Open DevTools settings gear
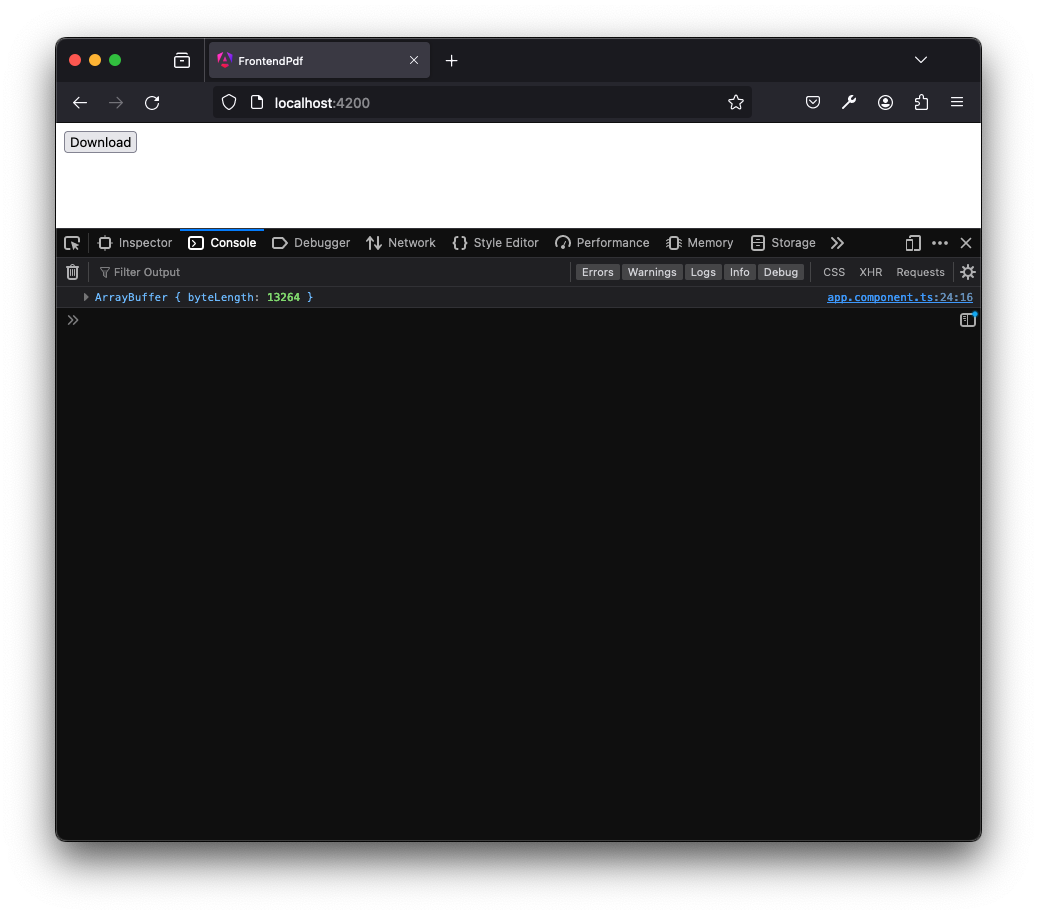 click(966, 271)
